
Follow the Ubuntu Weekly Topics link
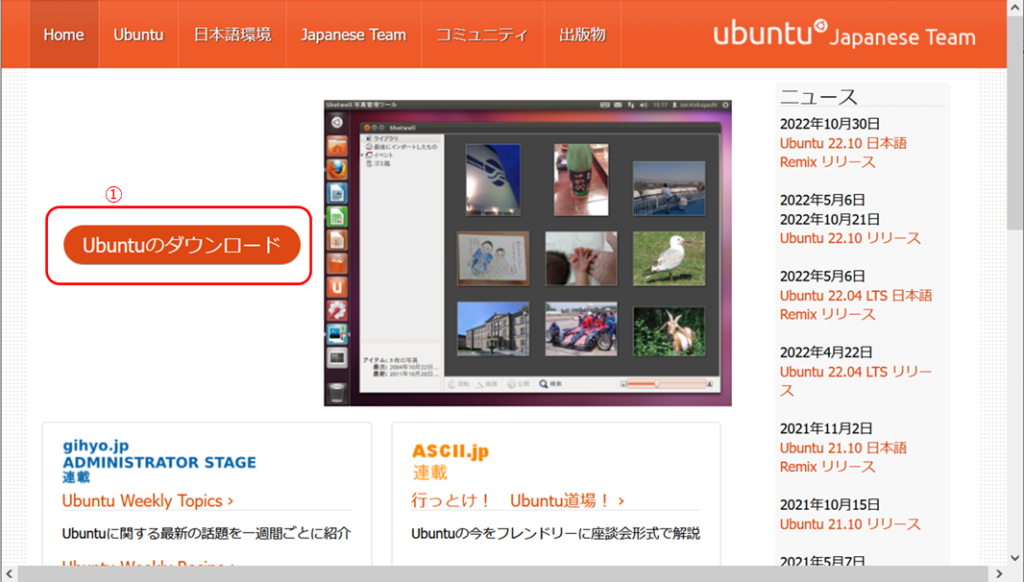[x=147, y=501]
